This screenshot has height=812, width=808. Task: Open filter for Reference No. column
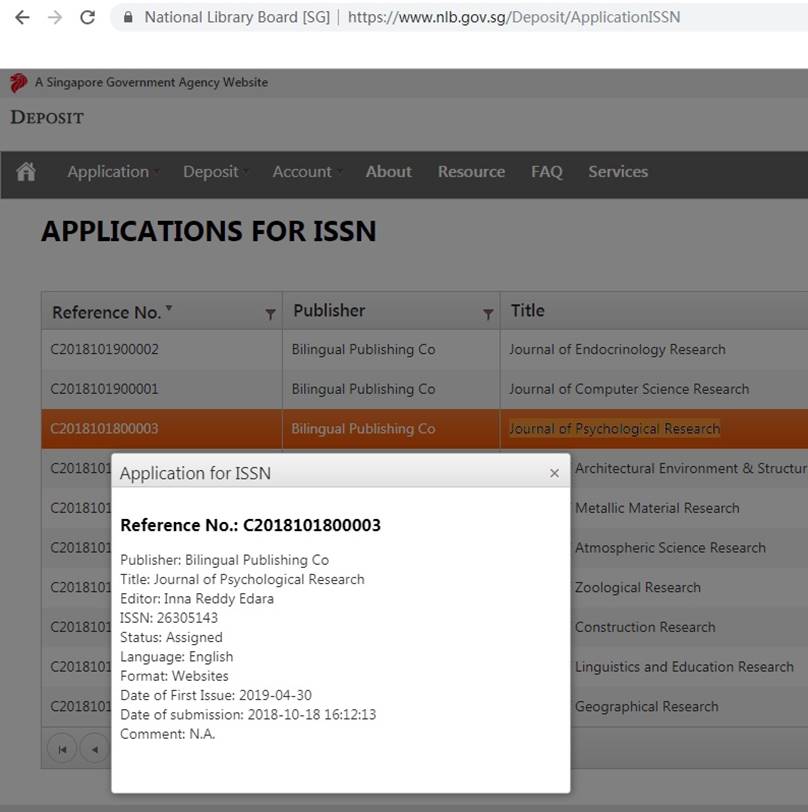pos(270,314)
